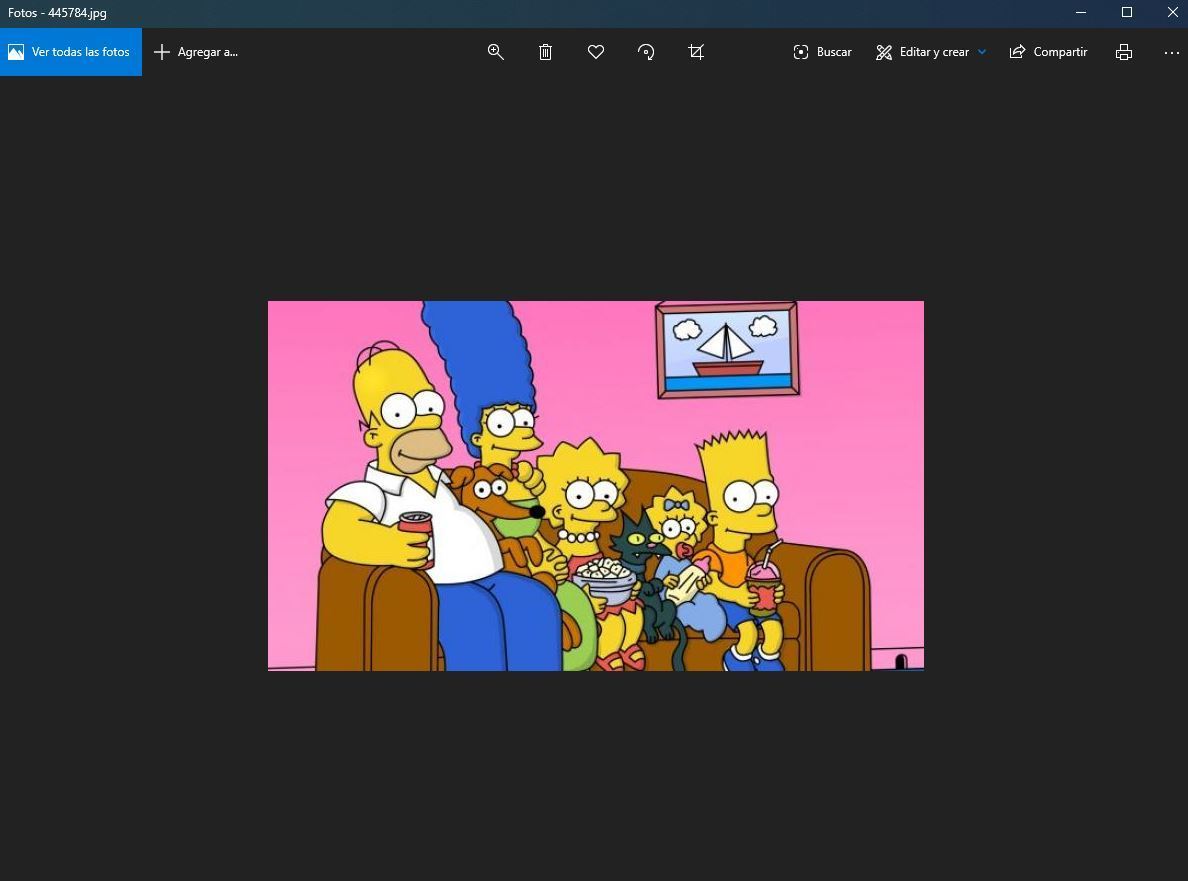1188x881 pixels.
Task: Open the Editar y crear menu
Action: pos(934,52)
